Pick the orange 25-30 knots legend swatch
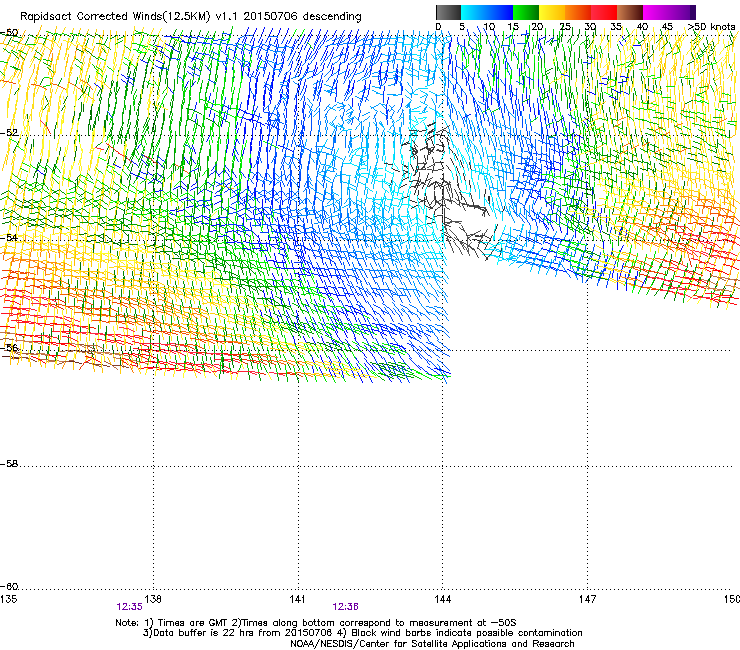The width and height of the screenshot is (740, 650). coord(578,12)
